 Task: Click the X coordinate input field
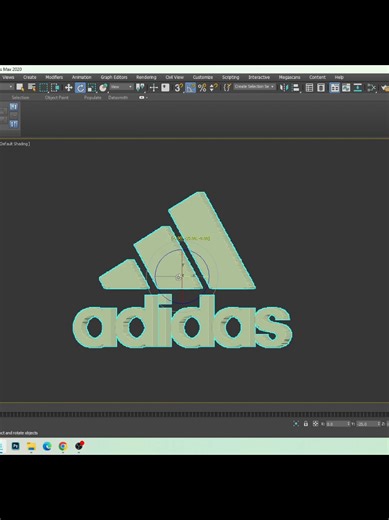click(337, 424)
